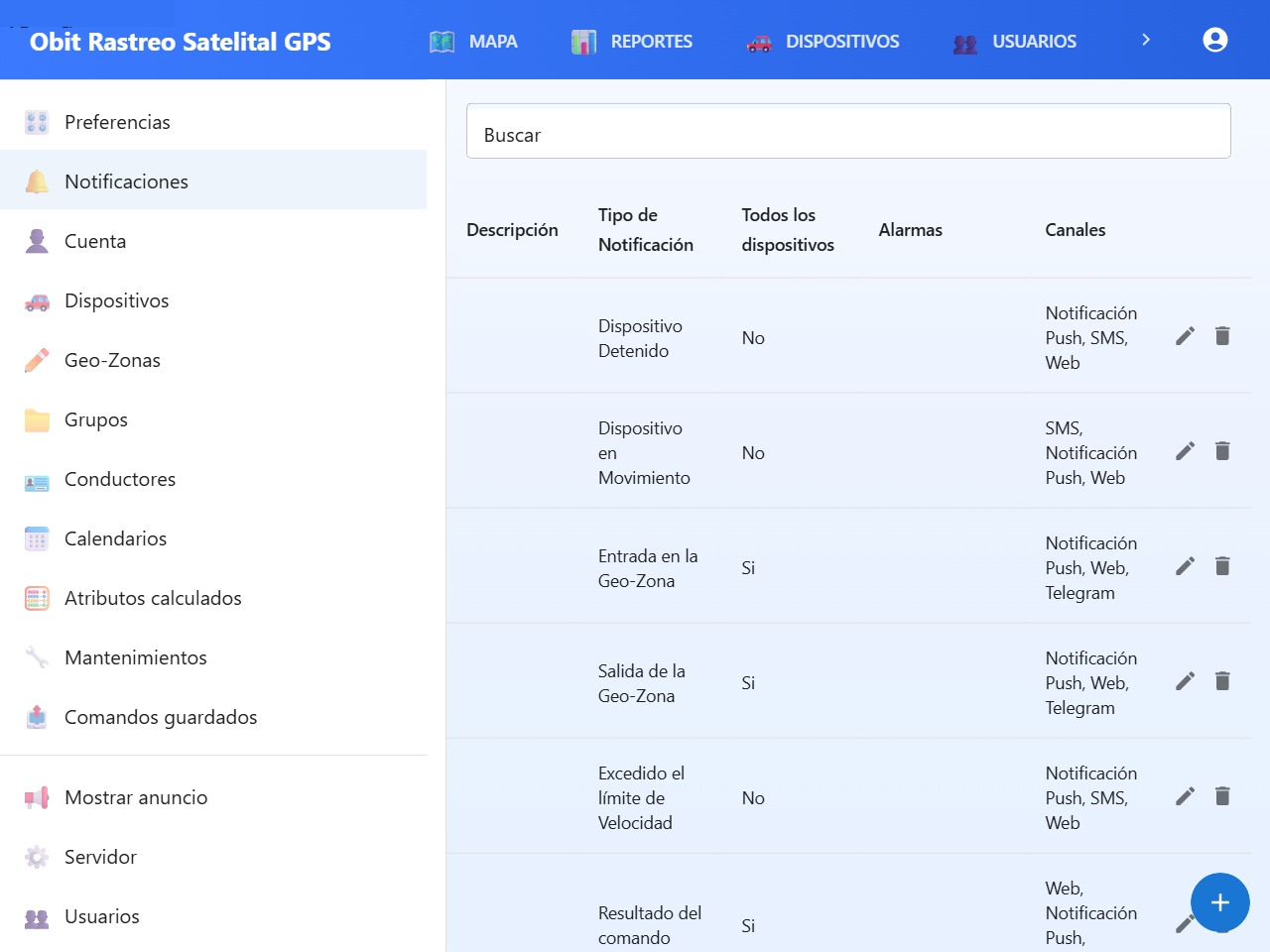Open Grupos in the sidebar
Screen dimensions: 1270x952
213,419
